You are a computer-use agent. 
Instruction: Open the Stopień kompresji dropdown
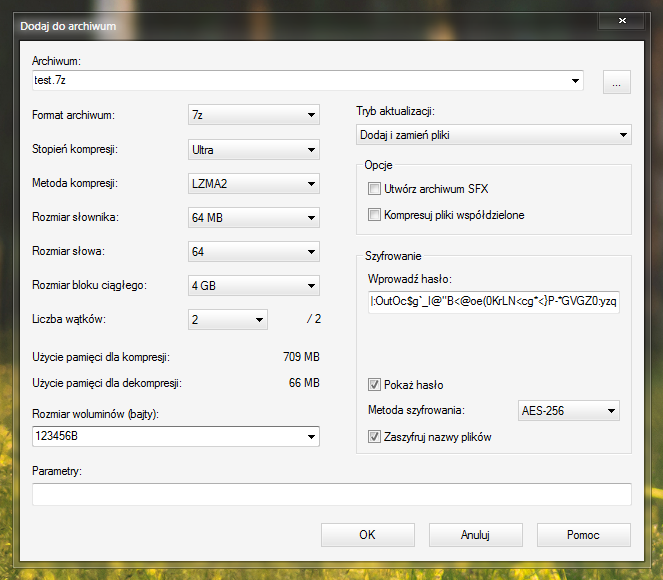pyautogui.click(x=254, y=150)
